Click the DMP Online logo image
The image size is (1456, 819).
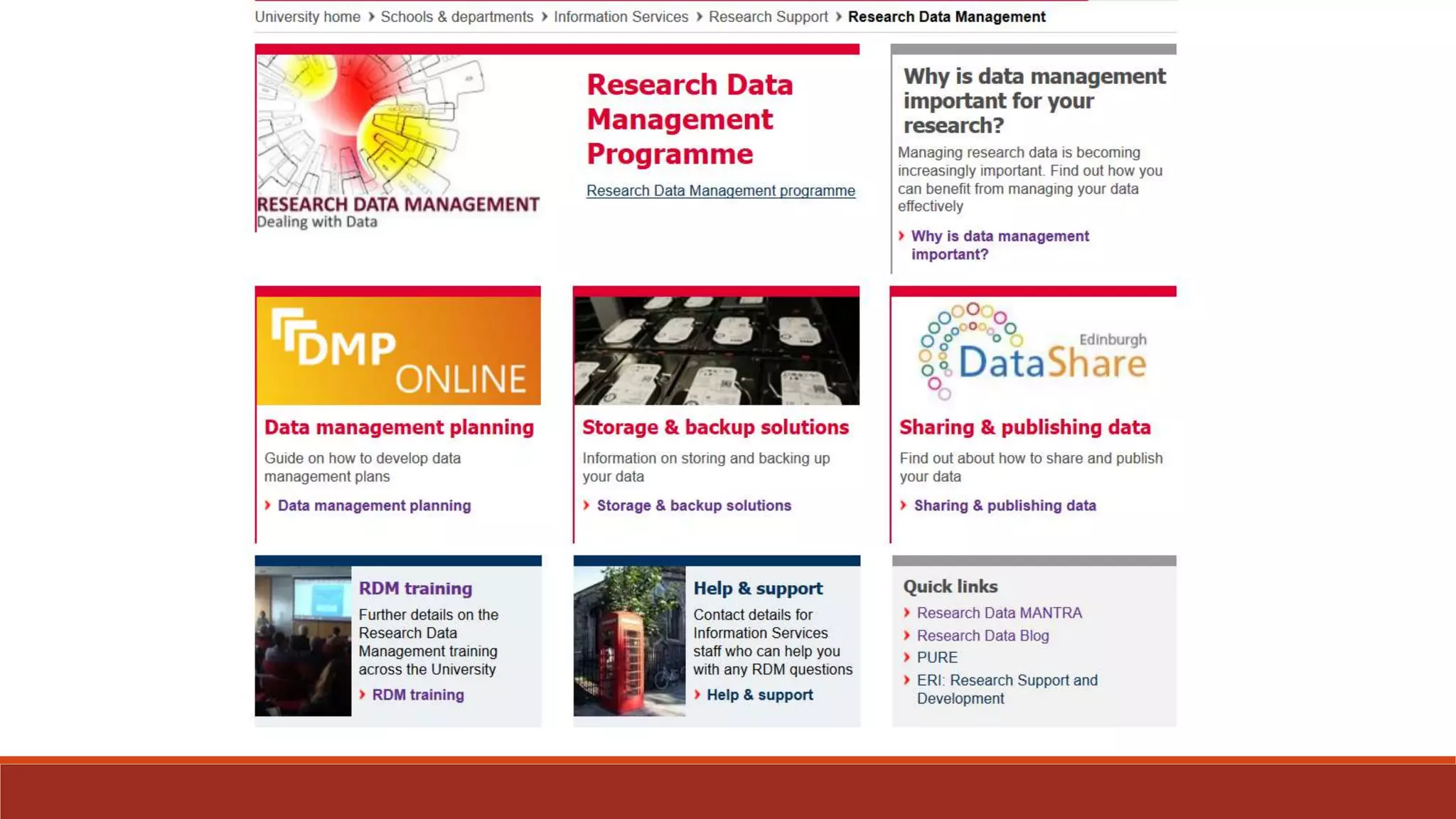pyautogui.click(x=398, y=350)
